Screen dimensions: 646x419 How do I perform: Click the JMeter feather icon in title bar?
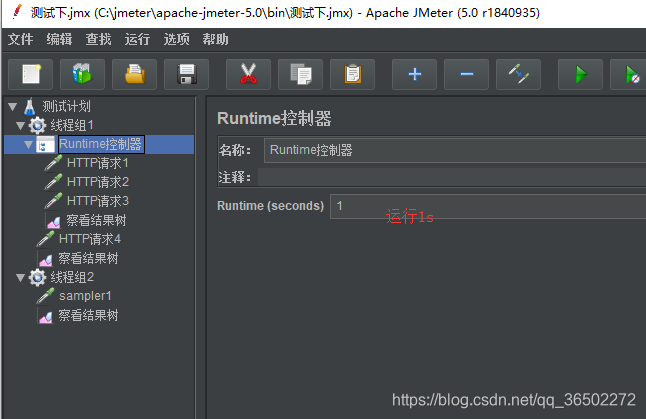point(17,12)
